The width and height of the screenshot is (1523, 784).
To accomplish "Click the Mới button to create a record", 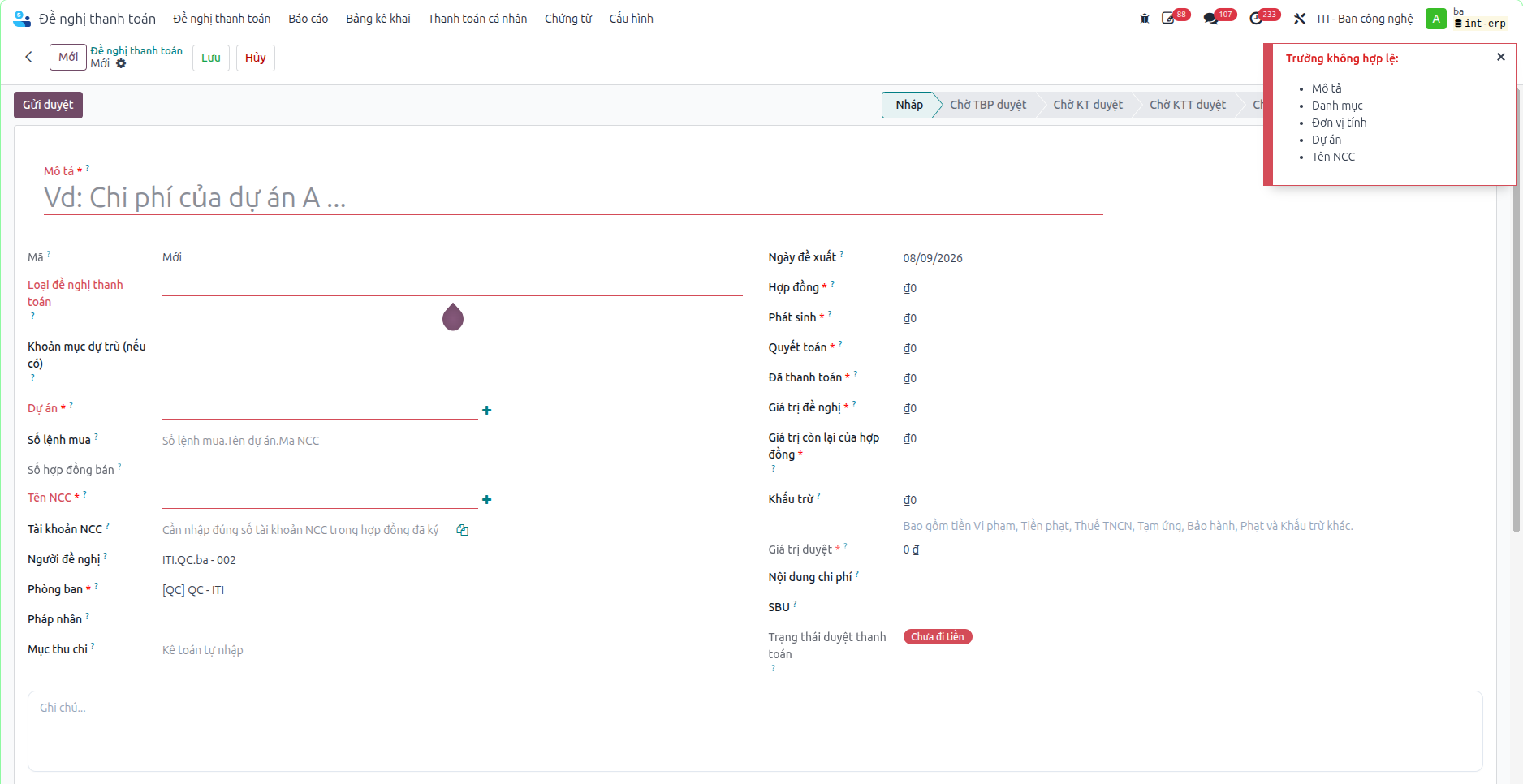I will coord(68,58).
